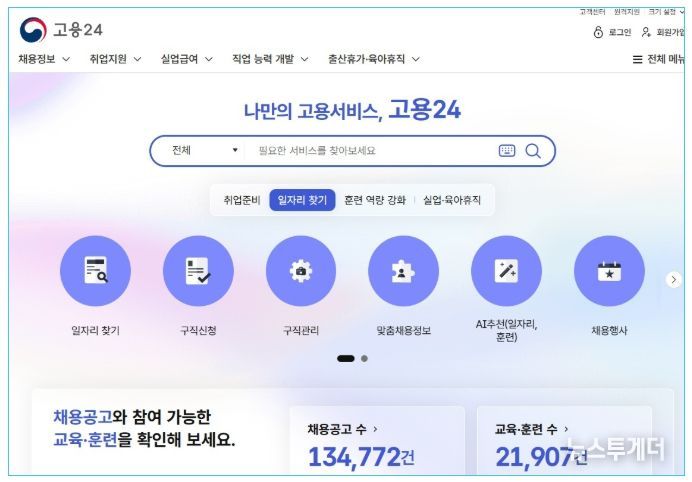Select the 구직관리 gear icon
This screenshot has height=482, width=692.
pyautogui.click(x=301, y=271)
